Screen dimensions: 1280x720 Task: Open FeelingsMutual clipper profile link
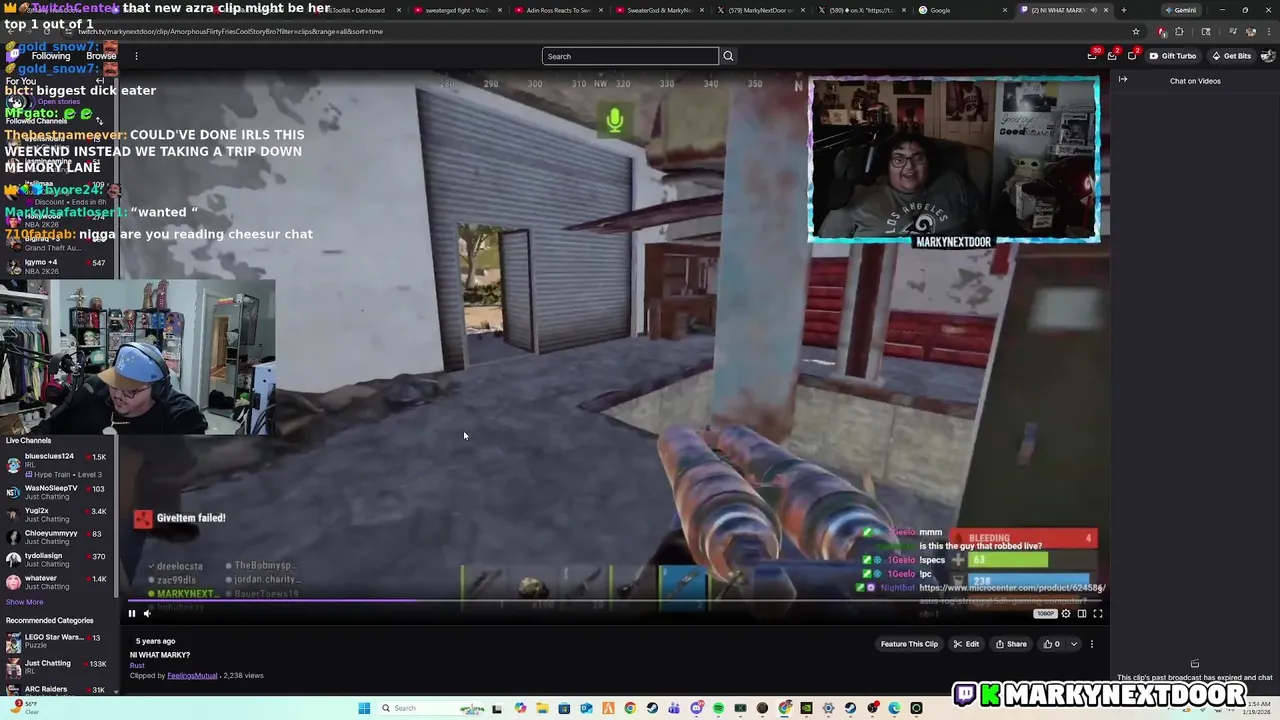pos(192,676)
